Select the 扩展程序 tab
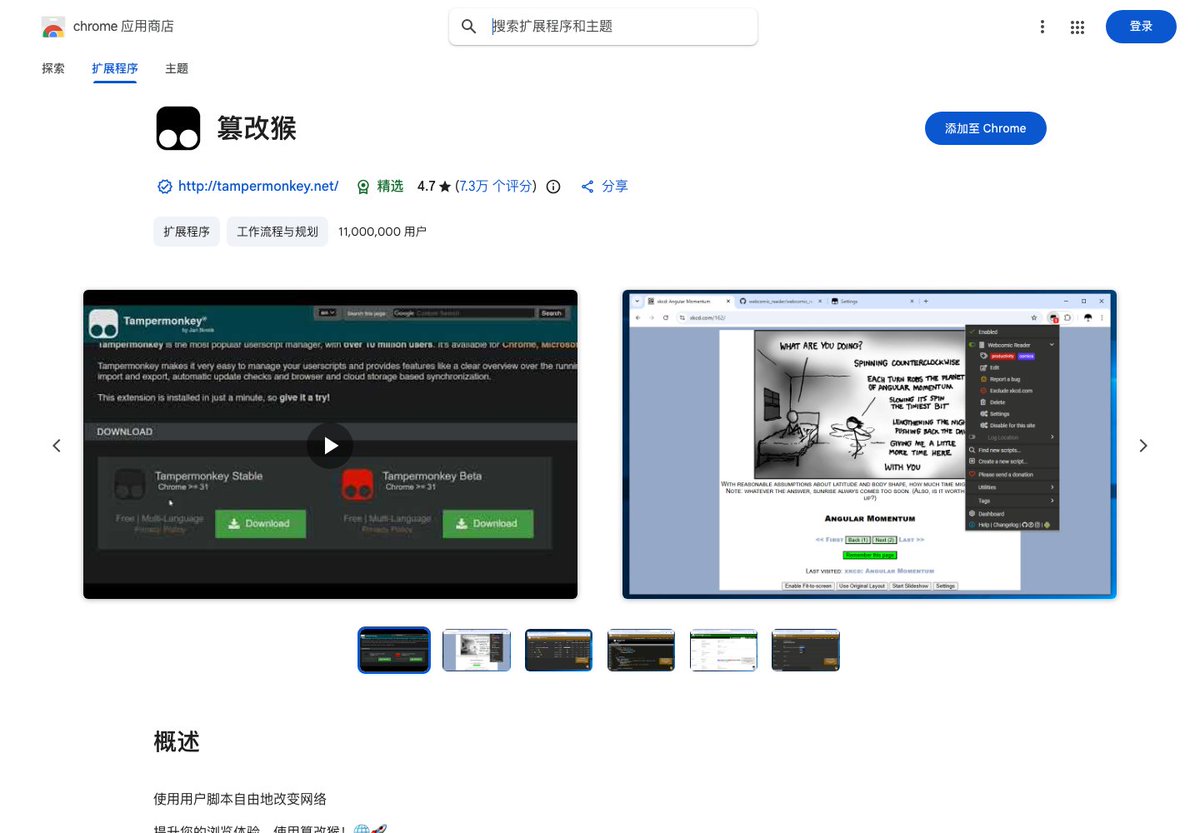1200x833 pixels. tap(115, 69)
